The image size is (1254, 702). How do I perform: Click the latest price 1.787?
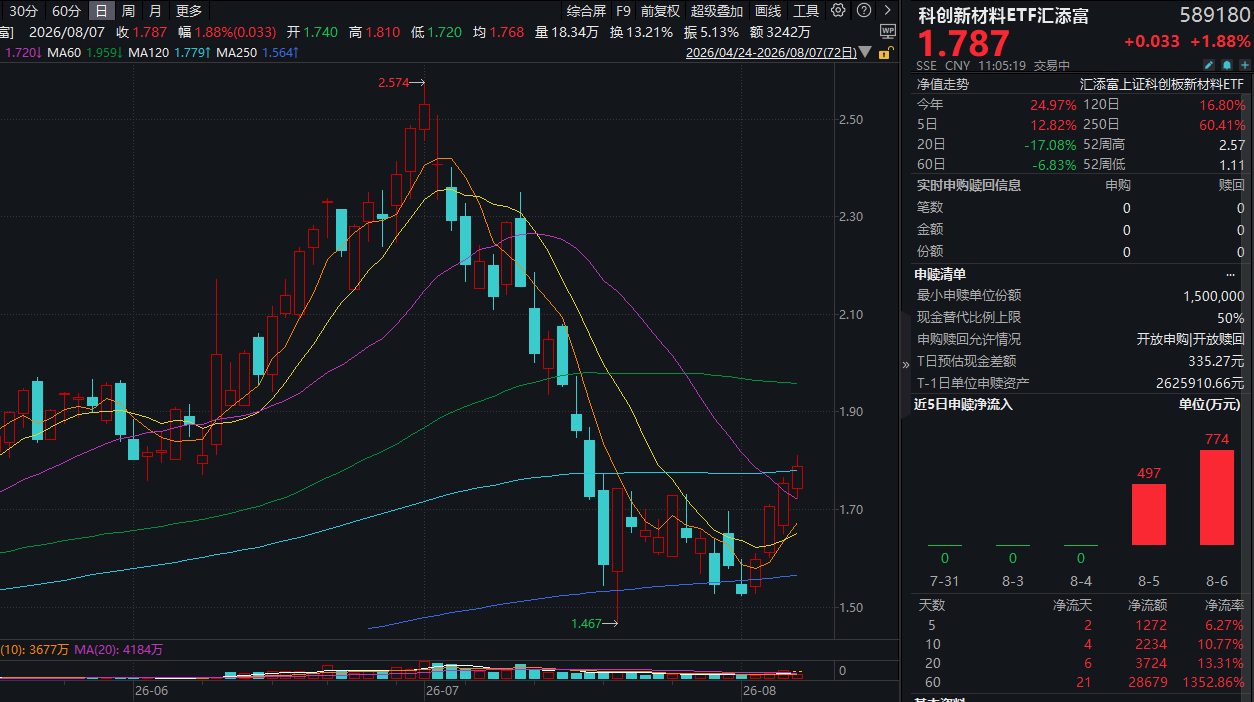coord(964,43)
